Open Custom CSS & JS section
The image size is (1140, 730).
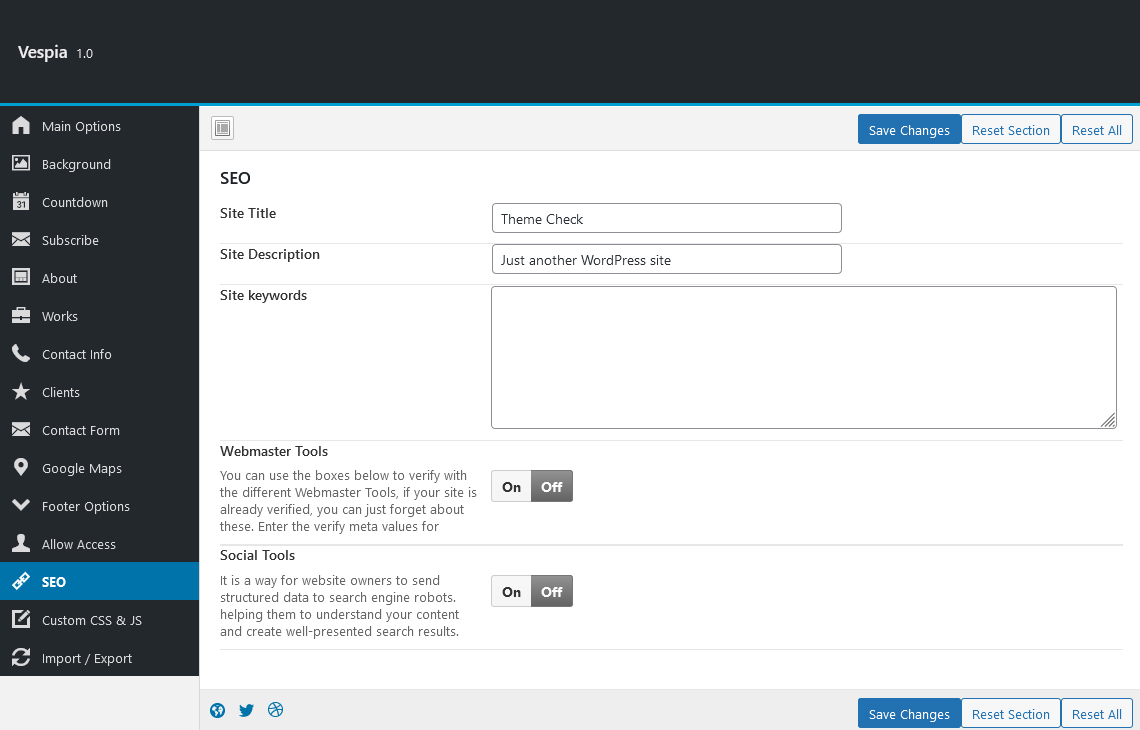tap(92, 620)
